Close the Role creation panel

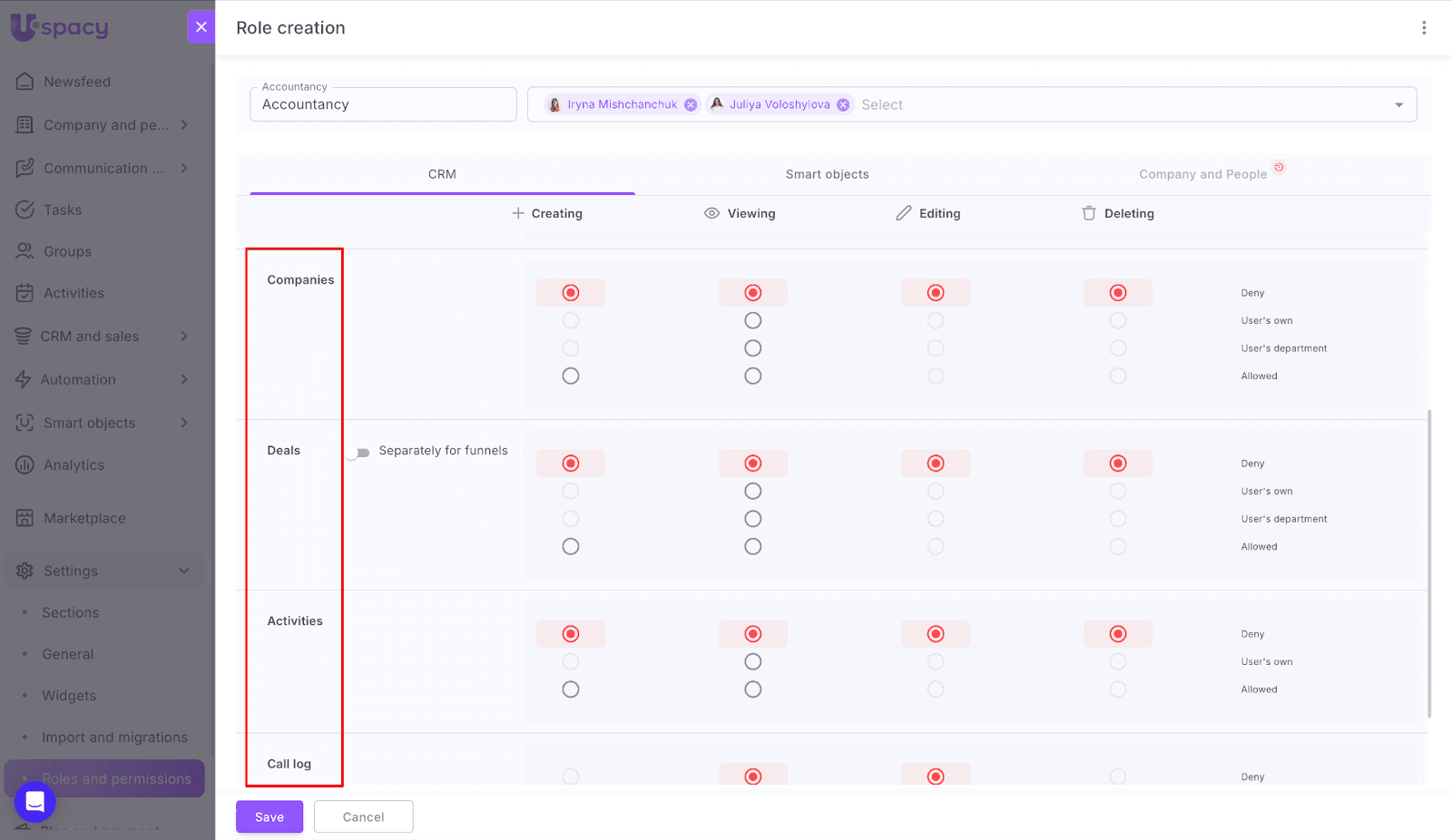(x=201, y=27)
